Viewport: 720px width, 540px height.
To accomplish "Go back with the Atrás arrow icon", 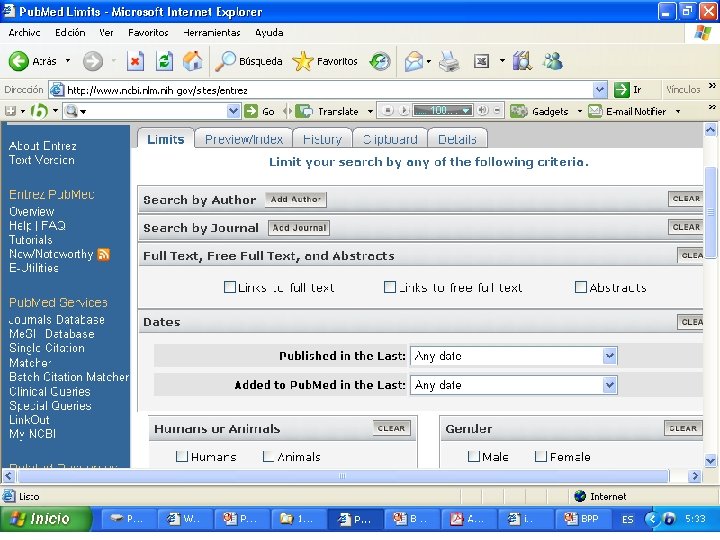I will point(19,61).
